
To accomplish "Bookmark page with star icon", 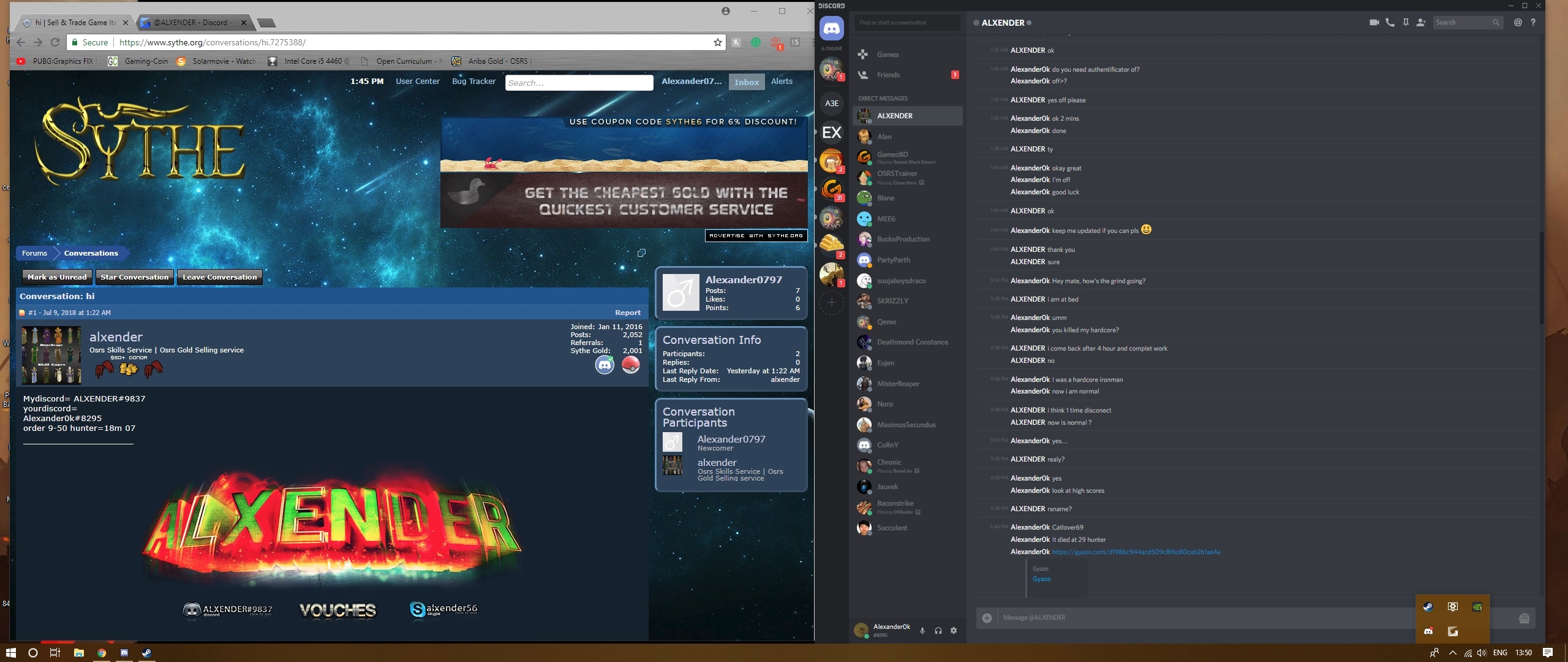I will [x=717, y=42].
